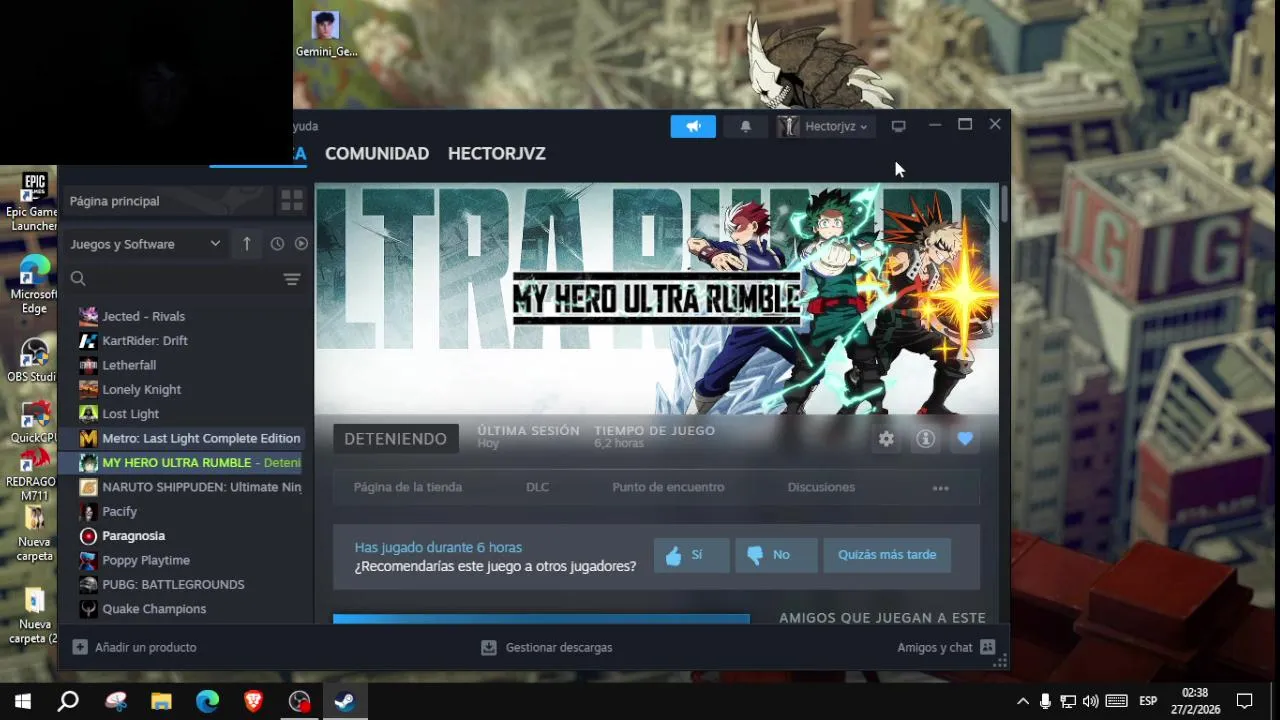Open File Explorer from taskbar
Screen dimensions: 1280x720
pyautogui.click(x=161, y=702)
